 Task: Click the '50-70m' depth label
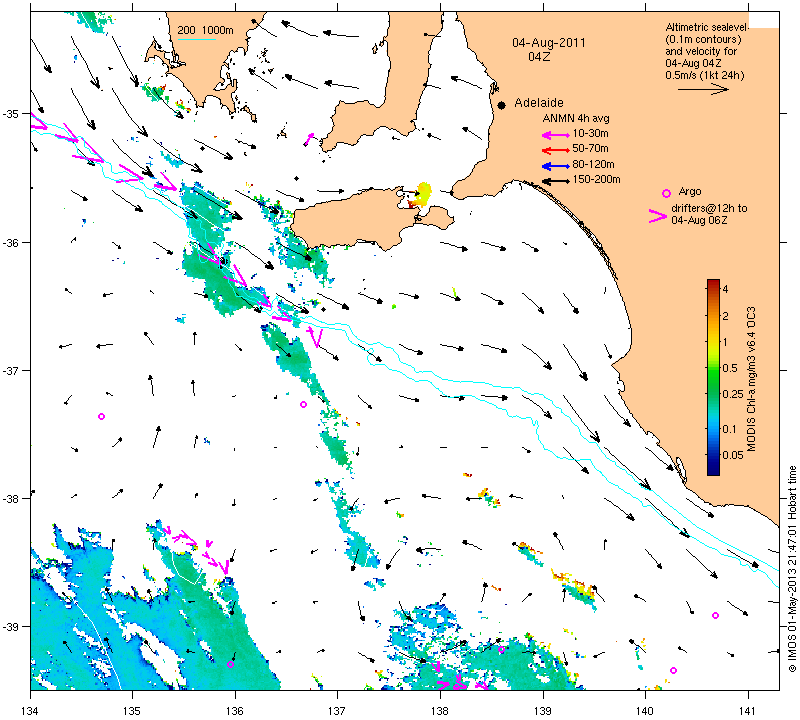(590, 148)
